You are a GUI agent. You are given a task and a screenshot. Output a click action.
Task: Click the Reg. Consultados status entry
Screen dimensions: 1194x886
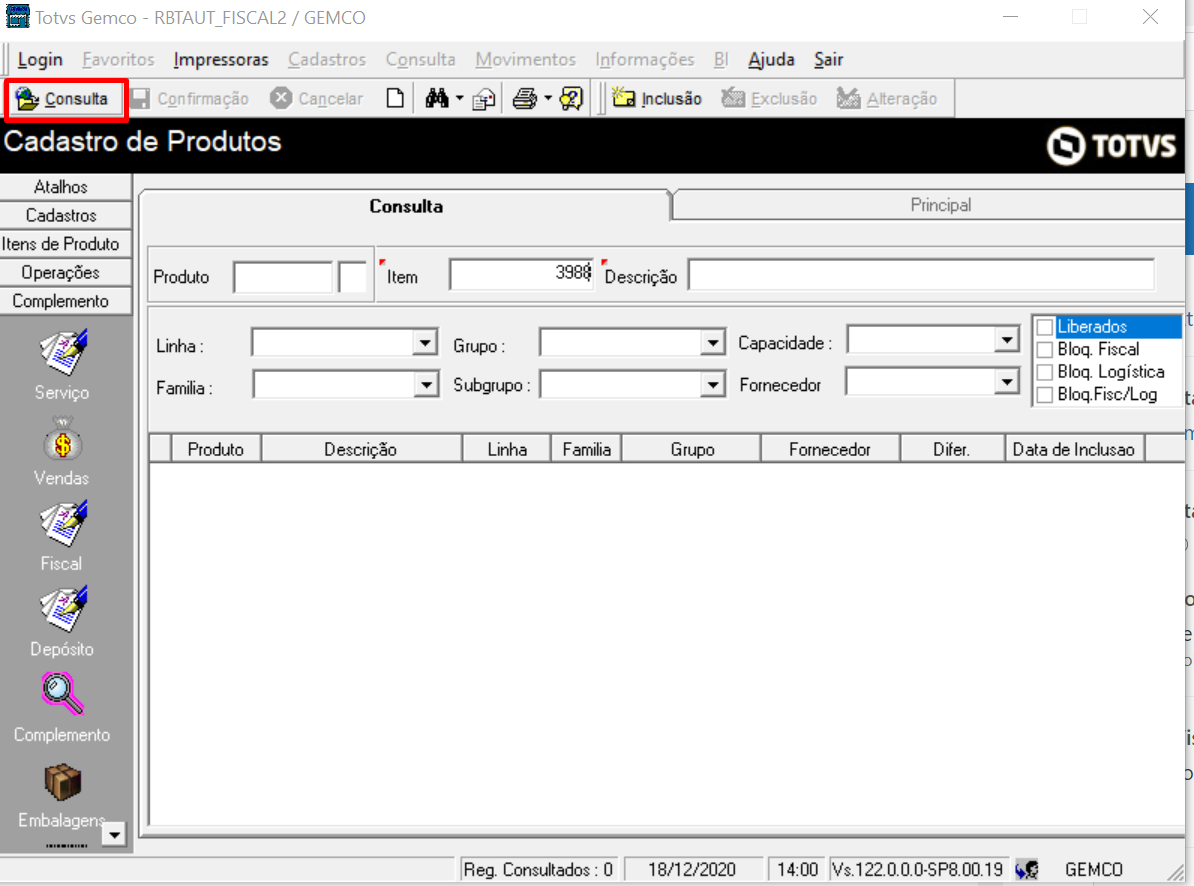tap(538, 869)
